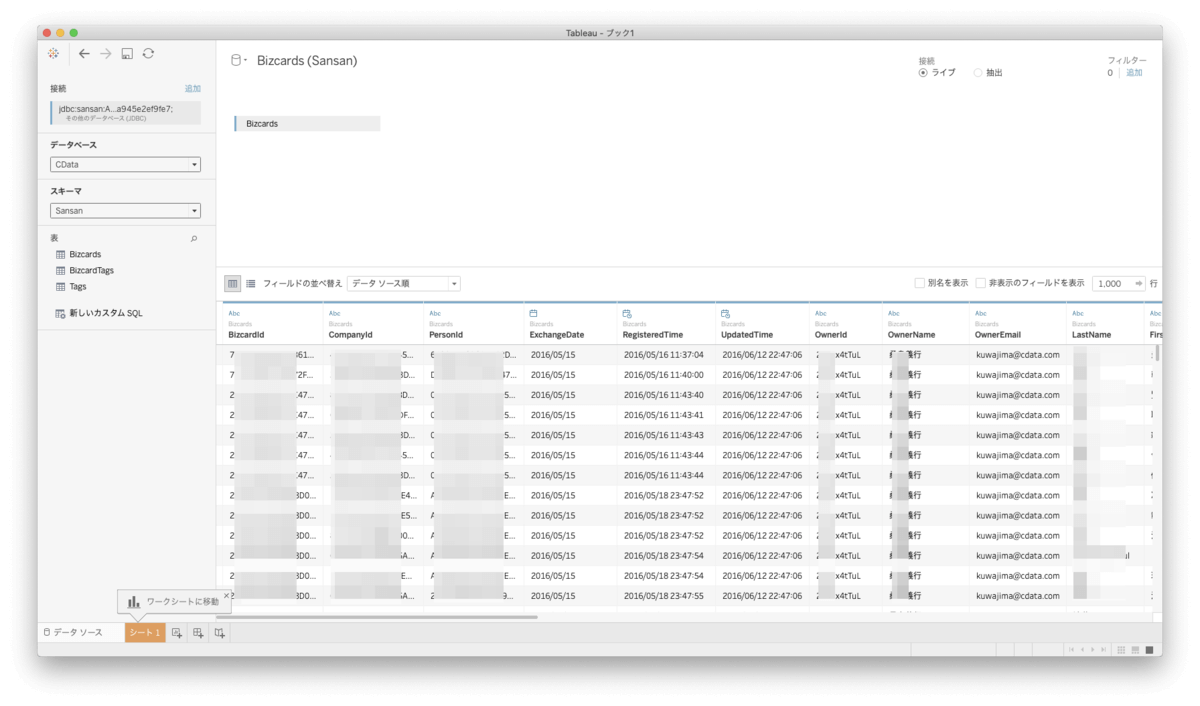Refresh the data source with the circular arrows
This screenshot has width=1200, height=706.
point(148,54)
